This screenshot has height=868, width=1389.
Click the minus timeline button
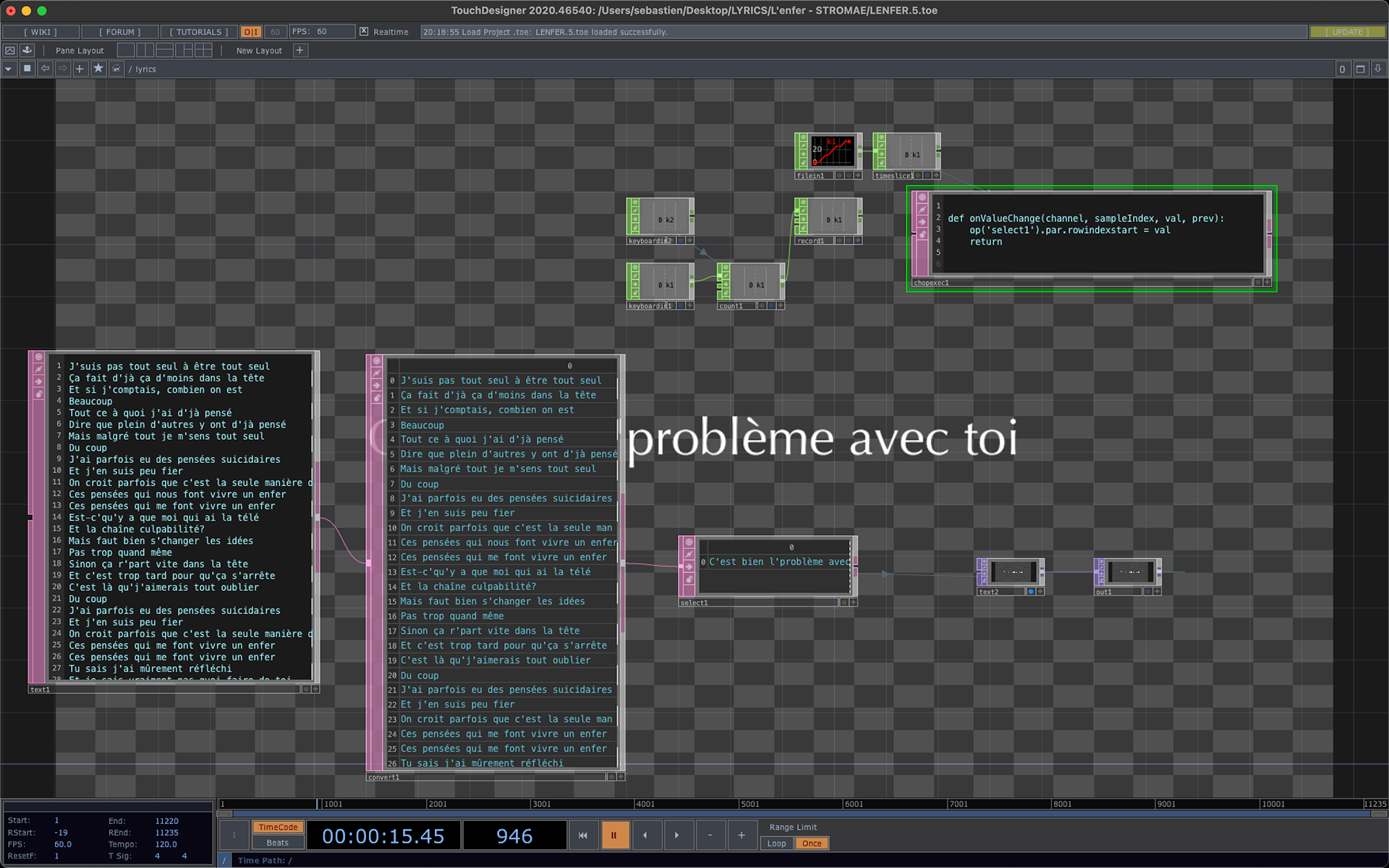pos(710,835)
